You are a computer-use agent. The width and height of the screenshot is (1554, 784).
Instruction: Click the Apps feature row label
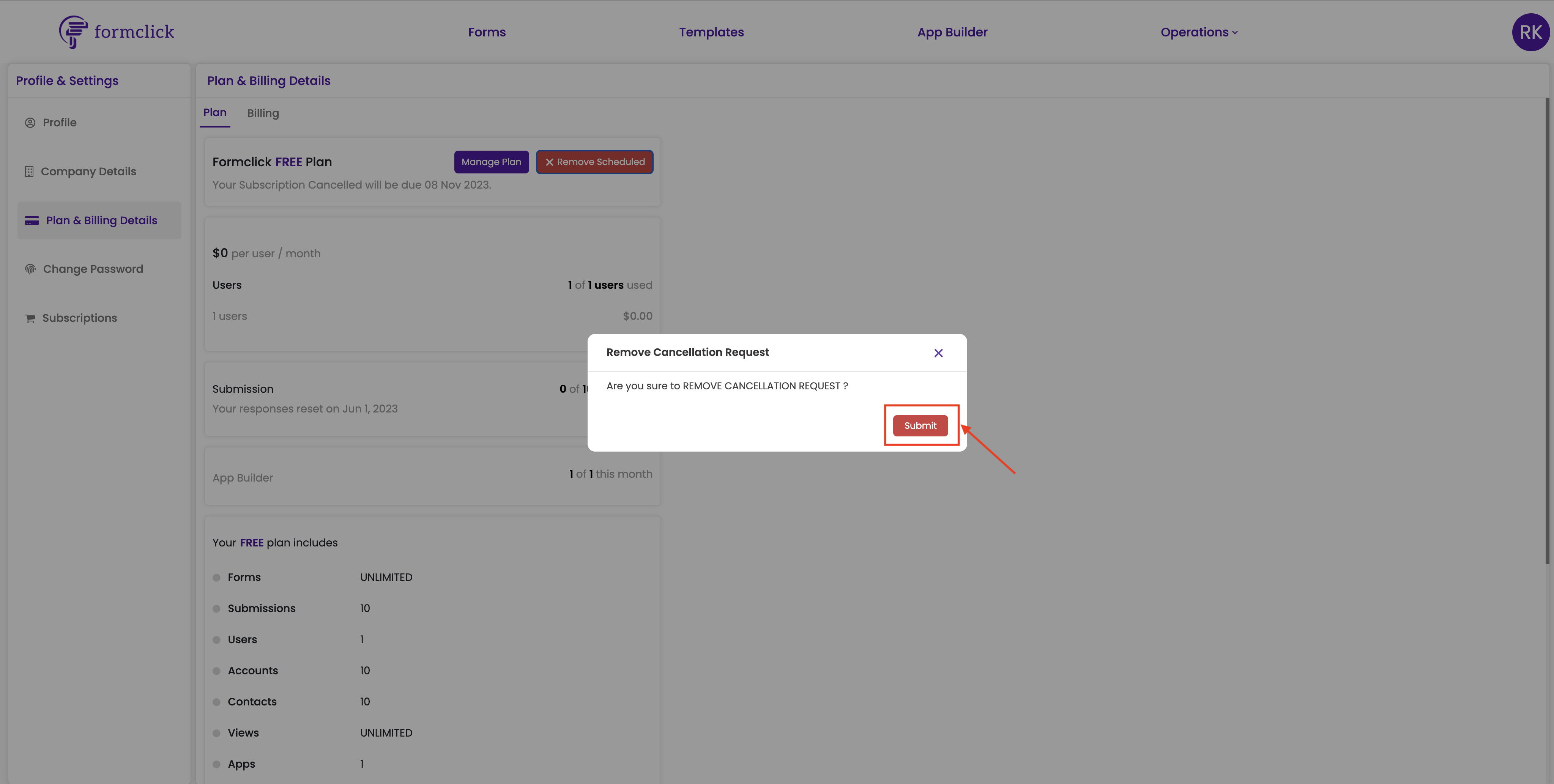coord(241,764)
